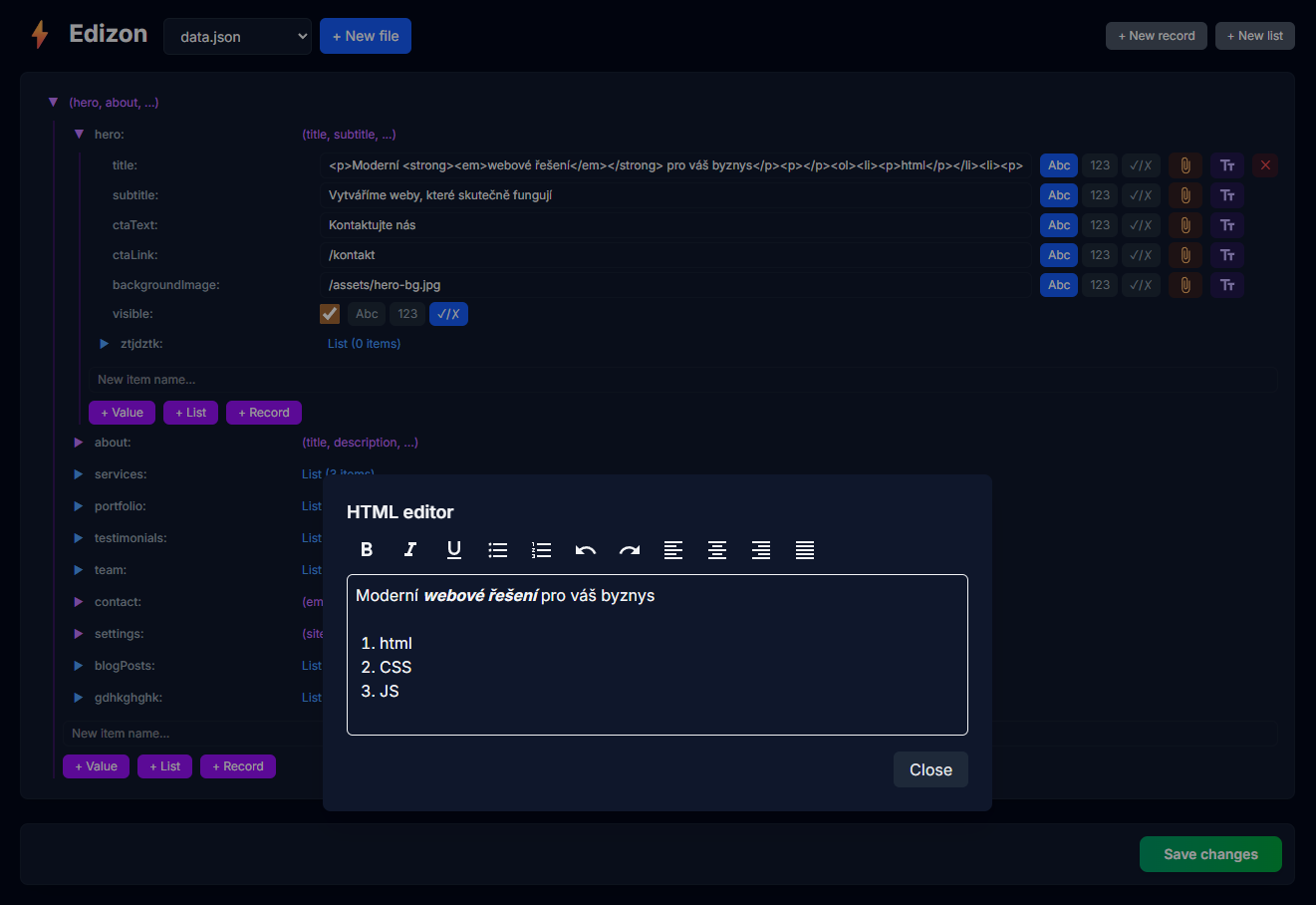Close the HTML editor dialog
This screenshot has width=1316, height=905.
tap(929, 768)
